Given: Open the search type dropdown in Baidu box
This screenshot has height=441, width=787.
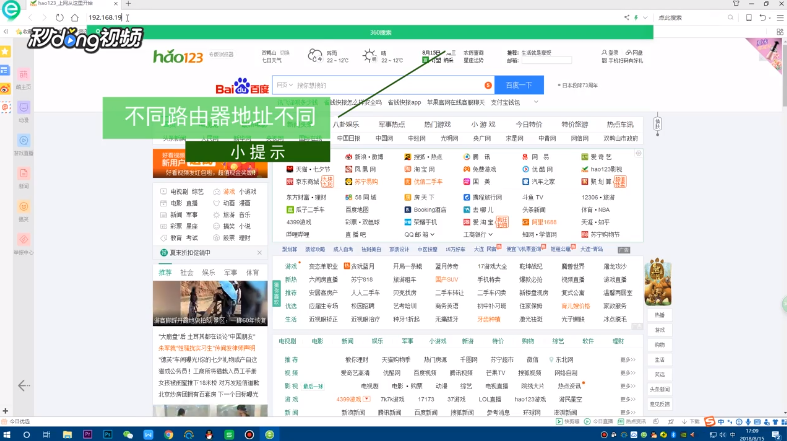Looking at the screenshot, I should pos(285,85).
